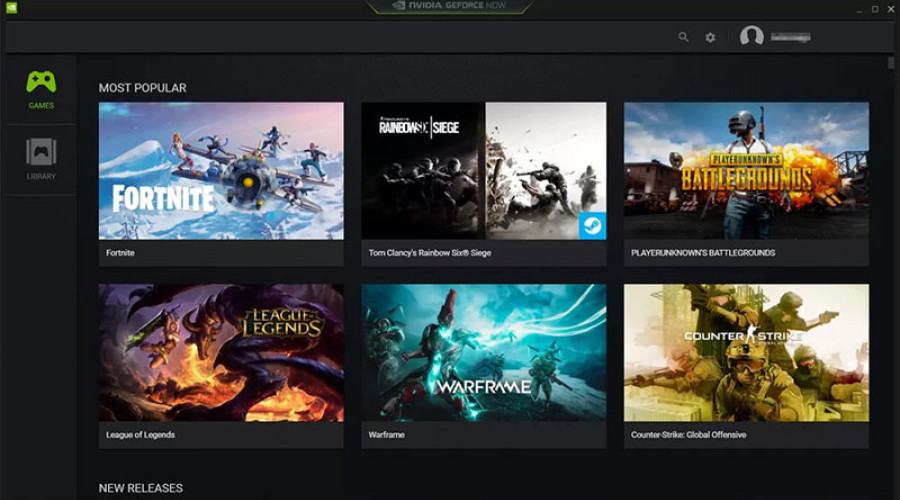Screen dimensions: 900x500
Task: Select the Rainbow Six Siege artwork
Action: pyautogui.click(x=483, y=170)
